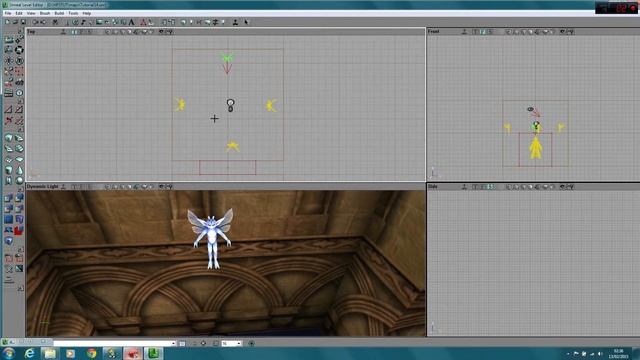
Task: Choose the Cylinder brush builder
Action: point(9,170)
